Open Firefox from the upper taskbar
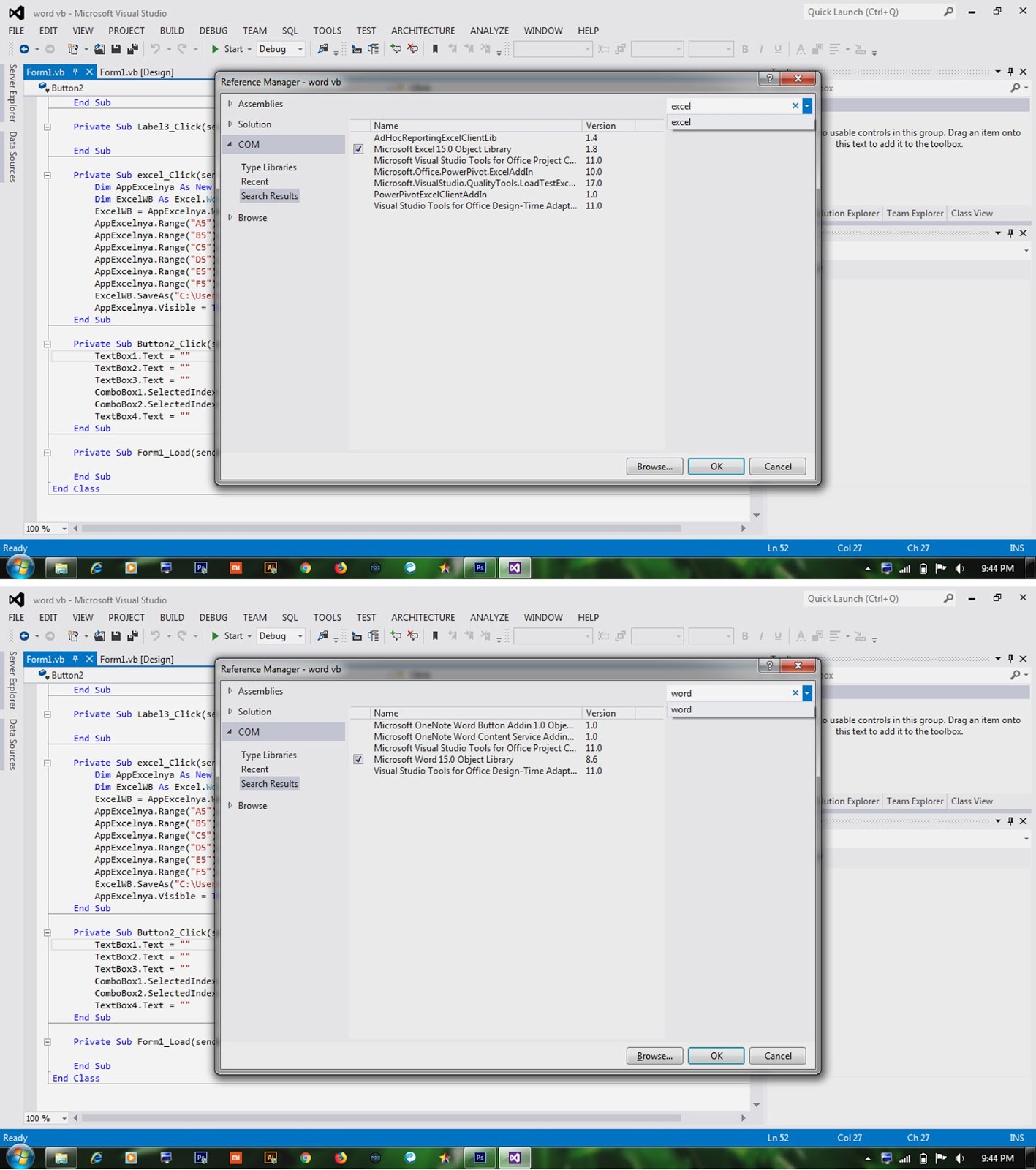Image resolution: width=1036 pixels, height=1170 pixels. [x=341, y=568]
